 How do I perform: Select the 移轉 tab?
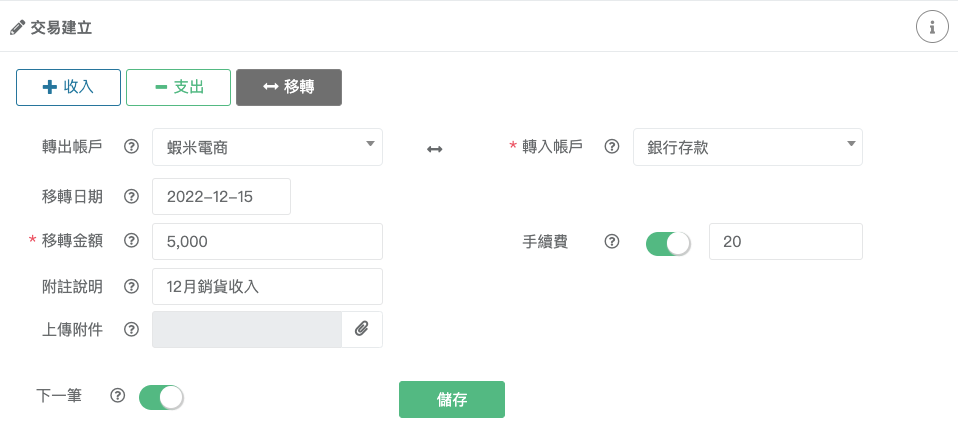tap(289, 87)
